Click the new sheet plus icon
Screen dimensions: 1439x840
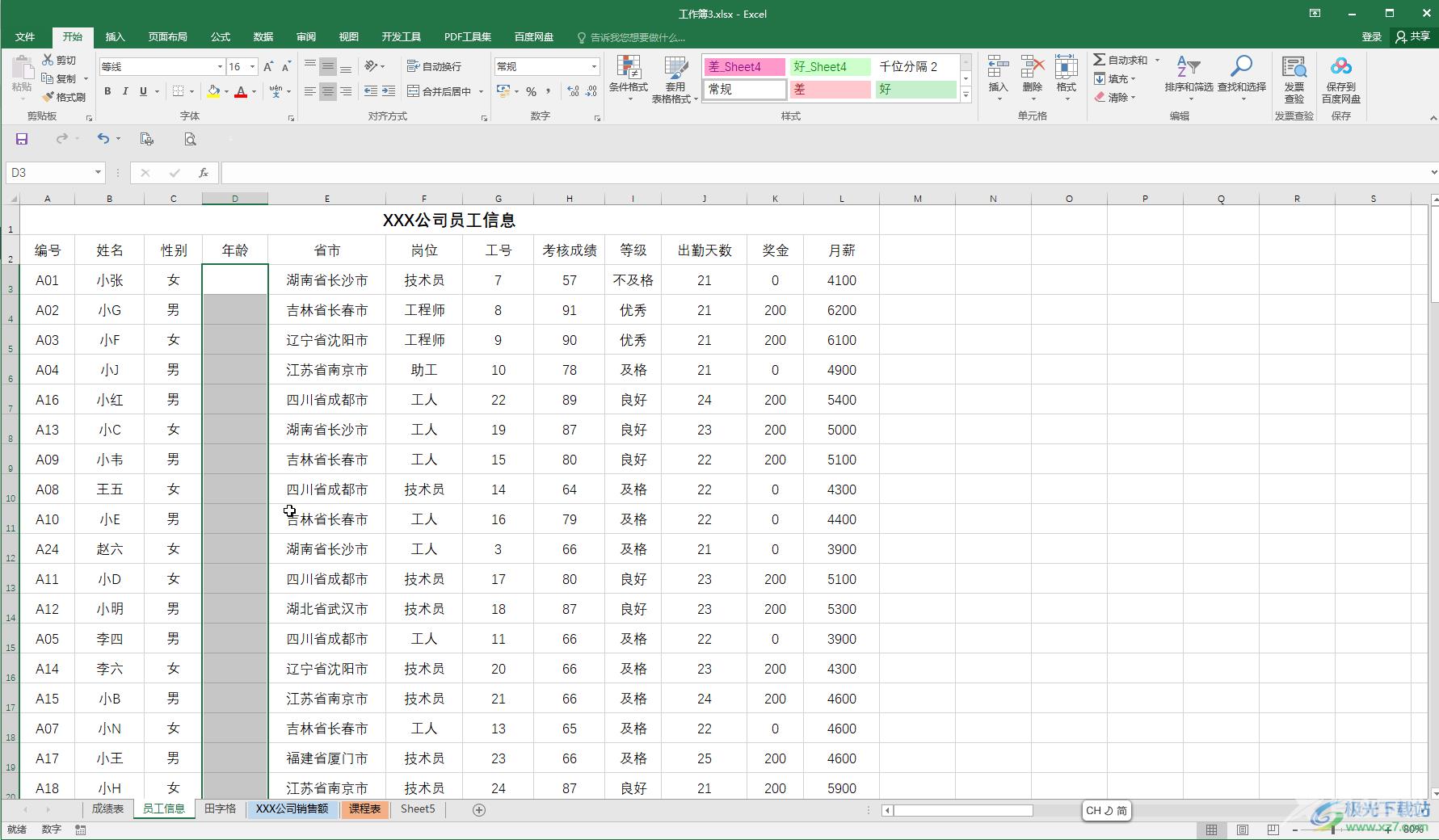479,809
